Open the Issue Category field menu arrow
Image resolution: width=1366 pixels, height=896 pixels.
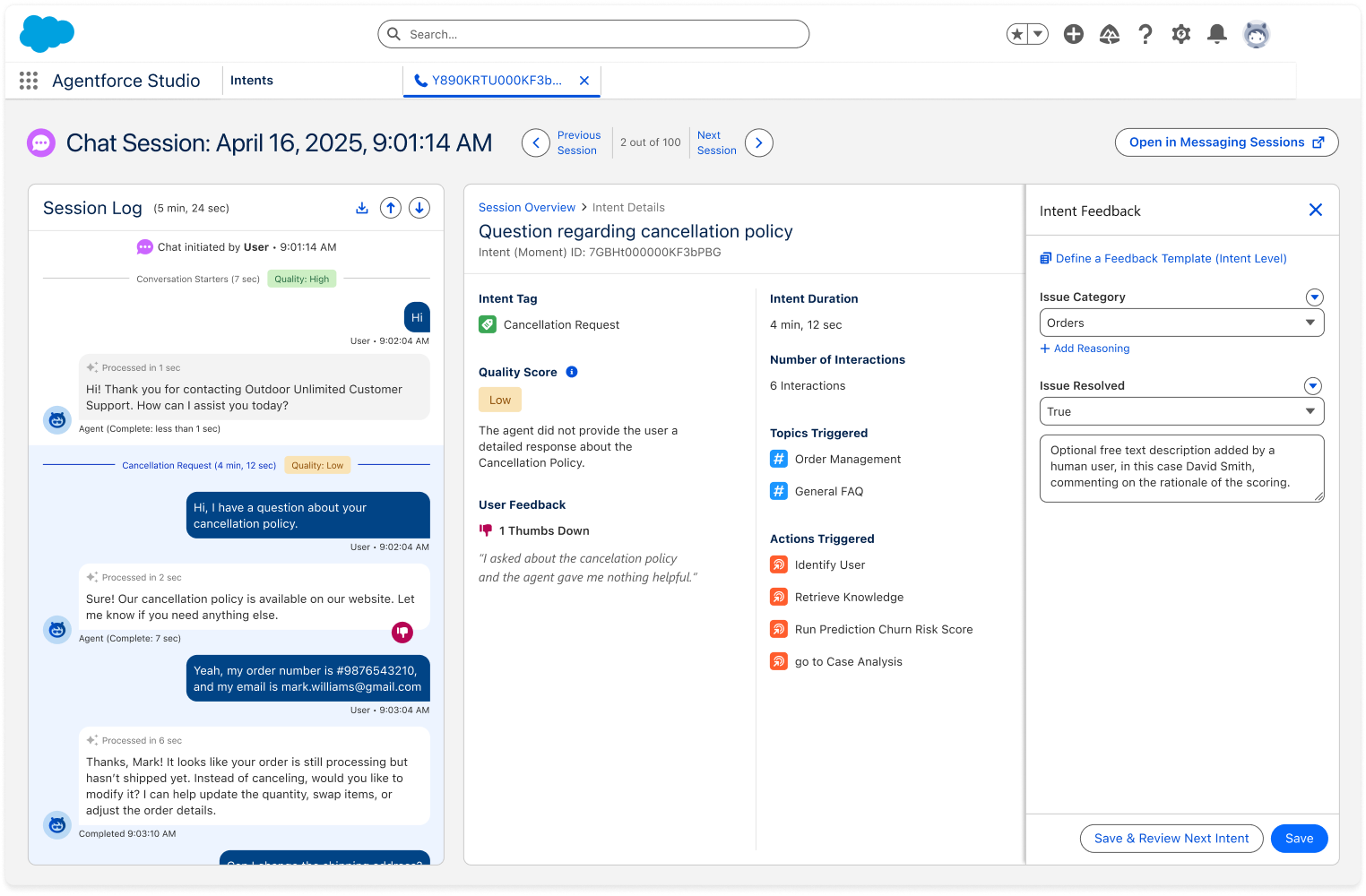(x=1315, y=297)
